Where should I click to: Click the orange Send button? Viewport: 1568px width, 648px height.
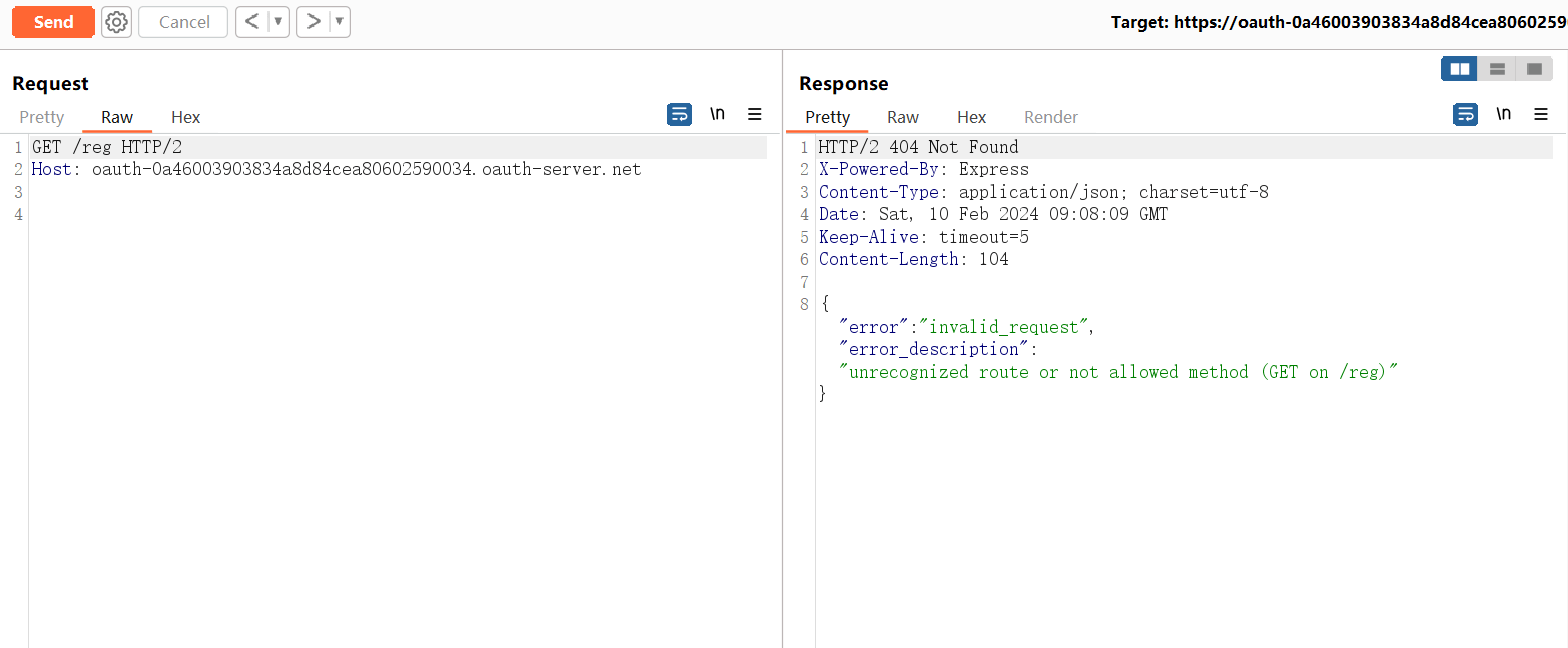[x=53, y=22]
